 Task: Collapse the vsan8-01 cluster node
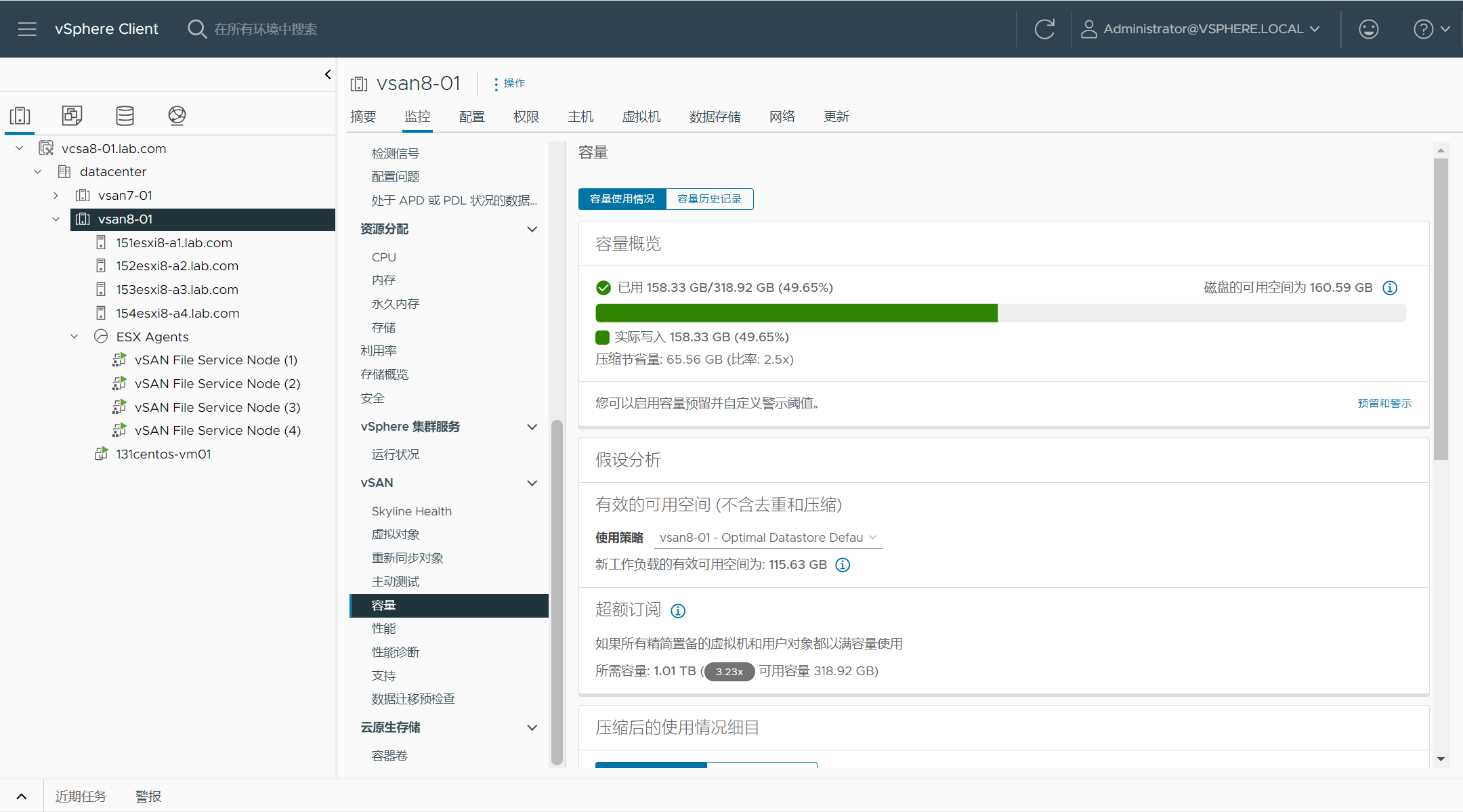point(56,219)
